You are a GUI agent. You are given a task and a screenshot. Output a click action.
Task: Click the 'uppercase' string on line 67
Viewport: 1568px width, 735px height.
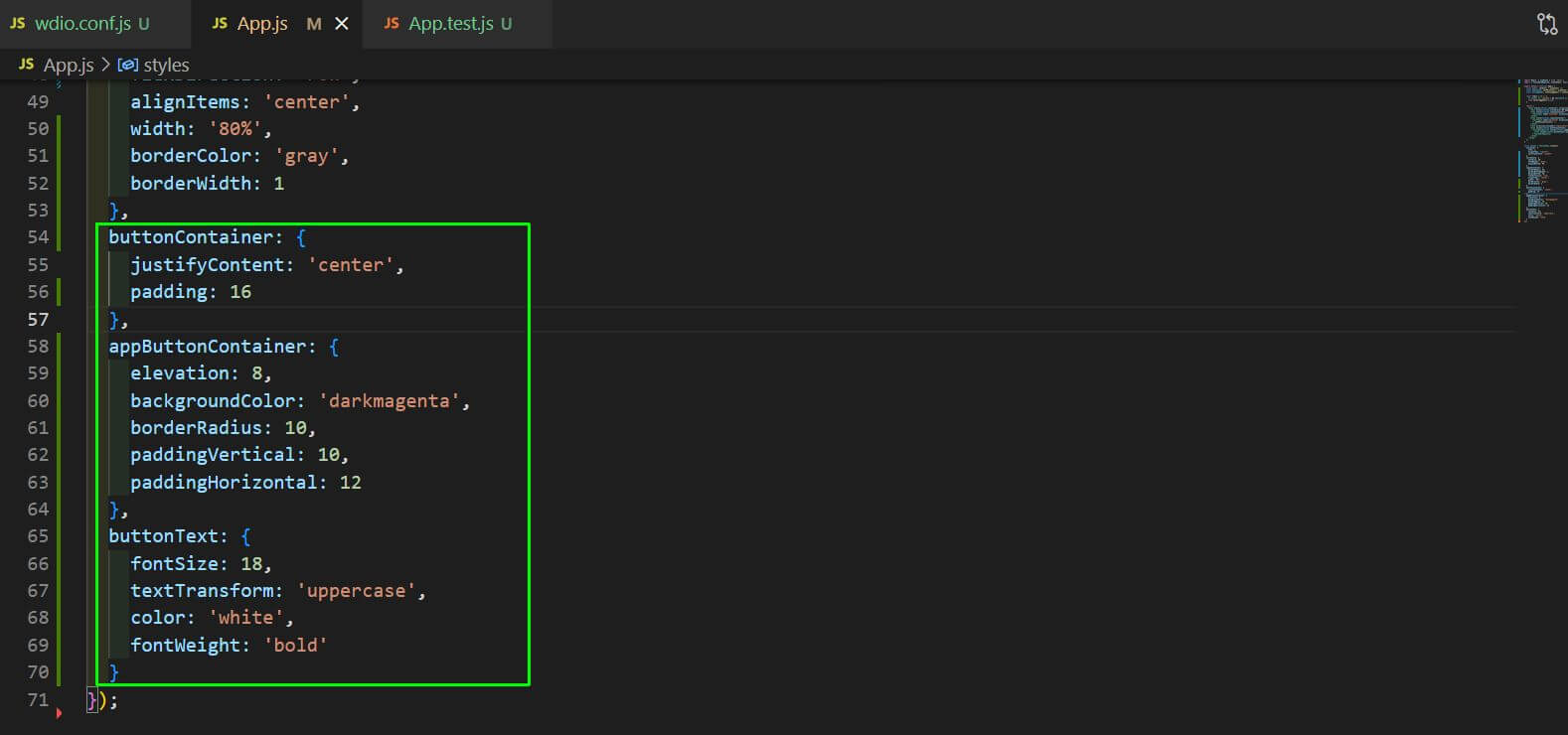(x=356, y=591)
